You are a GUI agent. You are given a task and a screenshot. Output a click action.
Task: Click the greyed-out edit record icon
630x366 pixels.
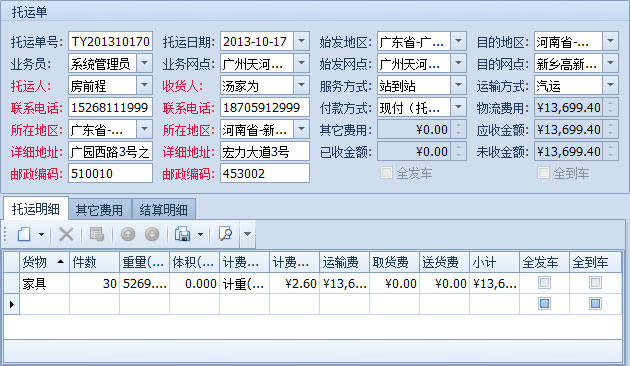96,234
